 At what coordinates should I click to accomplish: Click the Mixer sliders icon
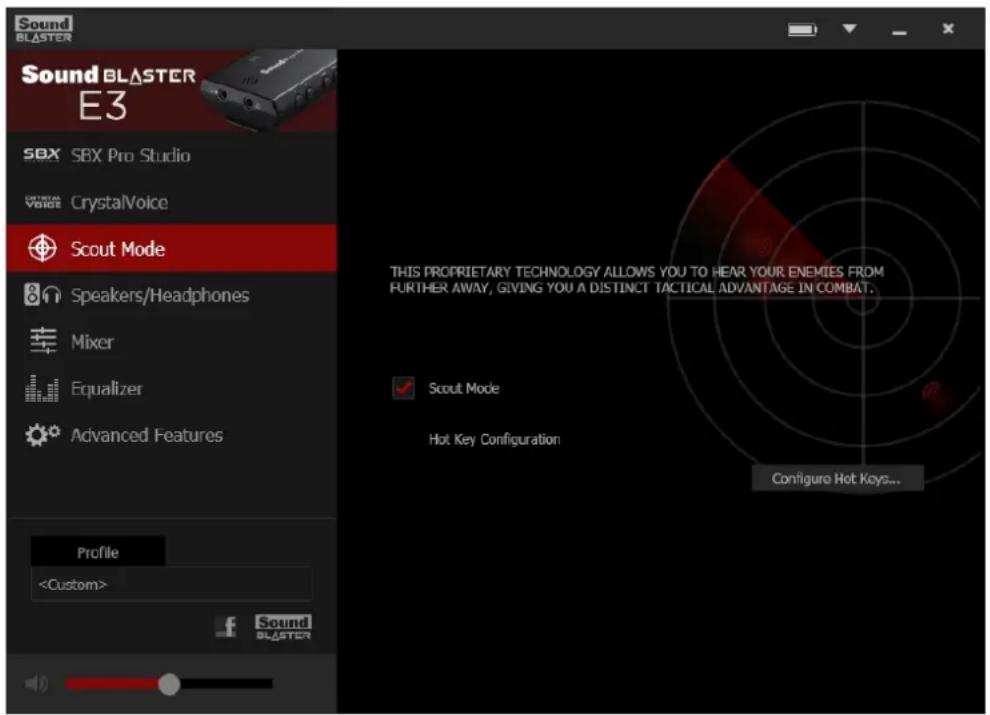pos(43,341)
